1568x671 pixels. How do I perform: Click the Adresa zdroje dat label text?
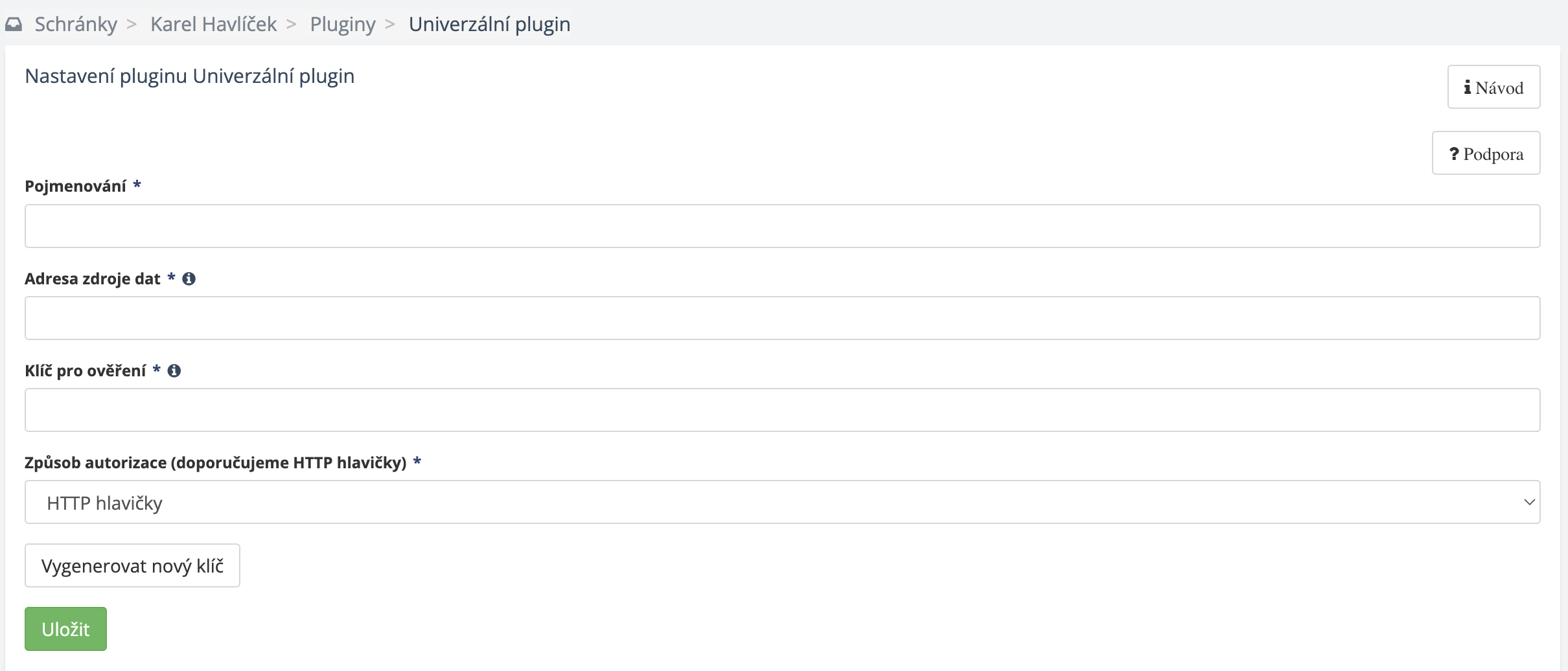coord(92,279)
